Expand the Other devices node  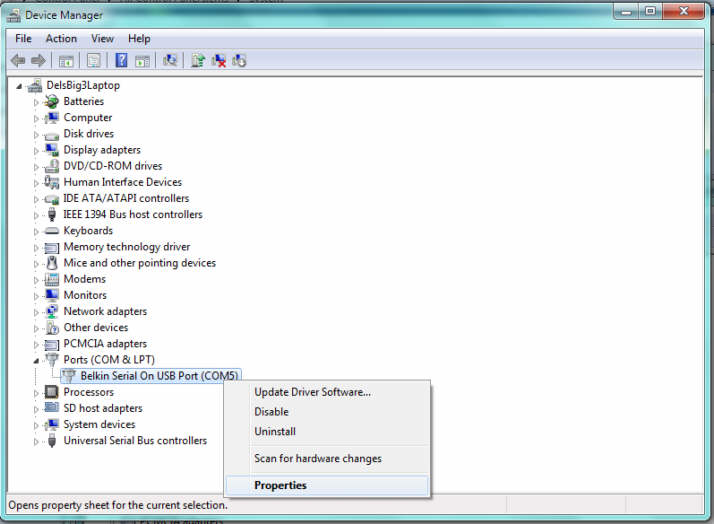click(36, 328)
